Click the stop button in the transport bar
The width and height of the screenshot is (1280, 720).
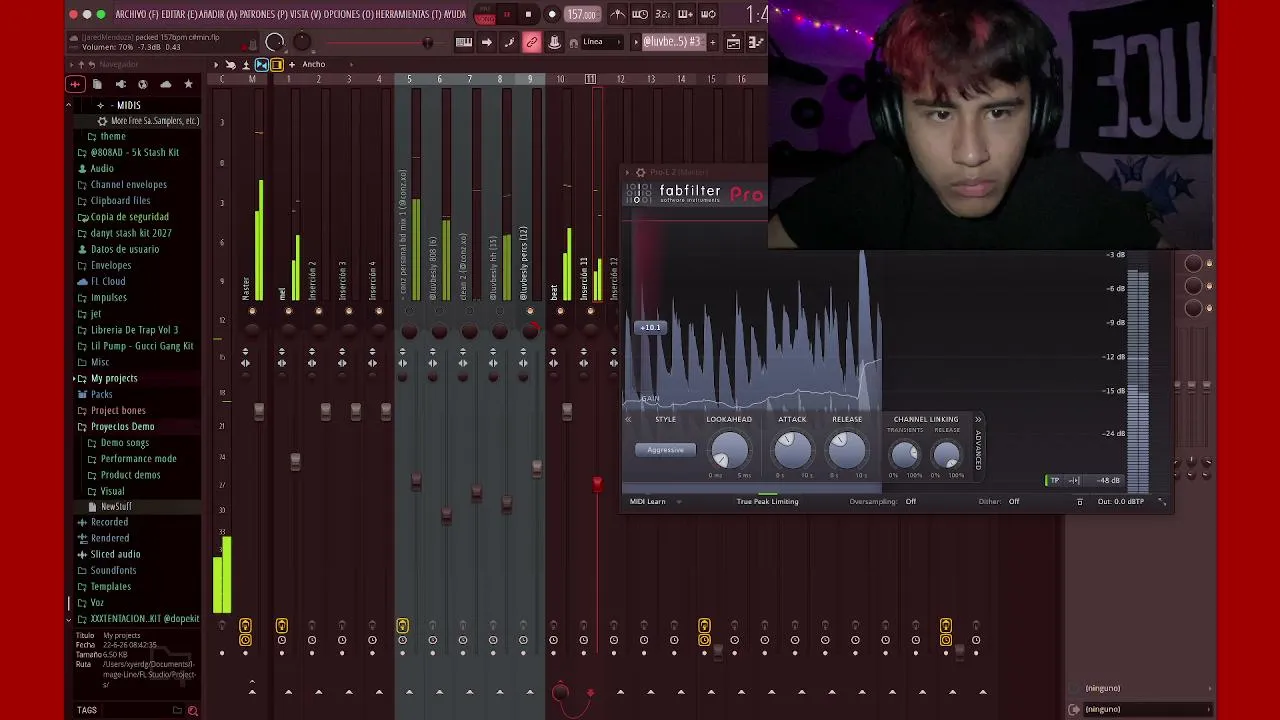[x=528, y=14]
